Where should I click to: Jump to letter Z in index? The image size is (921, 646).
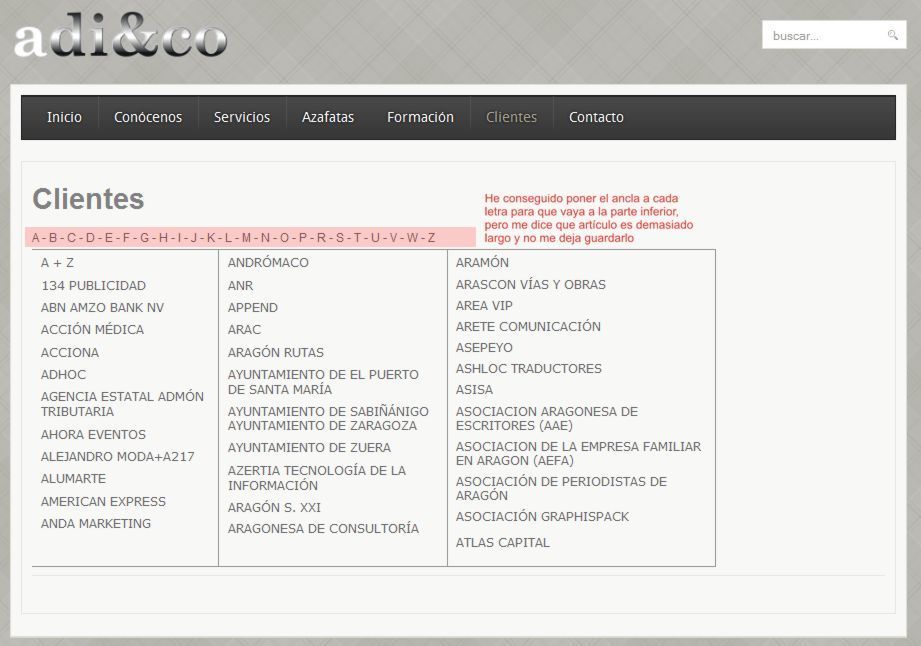432,238
